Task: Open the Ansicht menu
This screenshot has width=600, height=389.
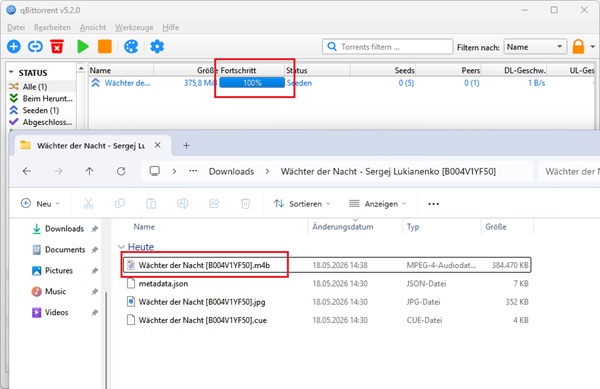Action: coord(93,27)
